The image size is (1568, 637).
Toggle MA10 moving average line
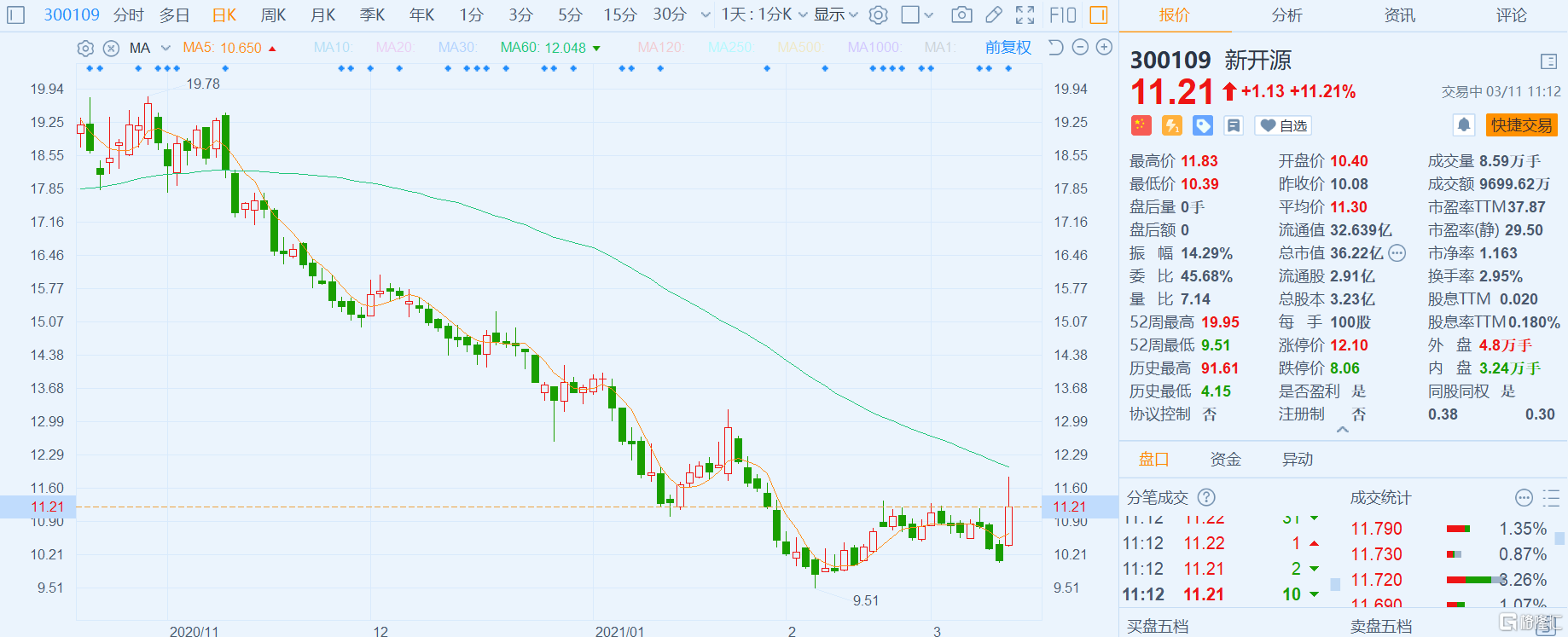point(333,48)
